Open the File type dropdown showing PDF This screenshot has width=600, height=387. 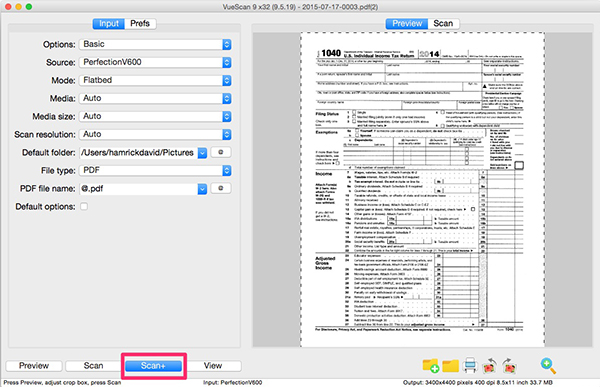155,170
